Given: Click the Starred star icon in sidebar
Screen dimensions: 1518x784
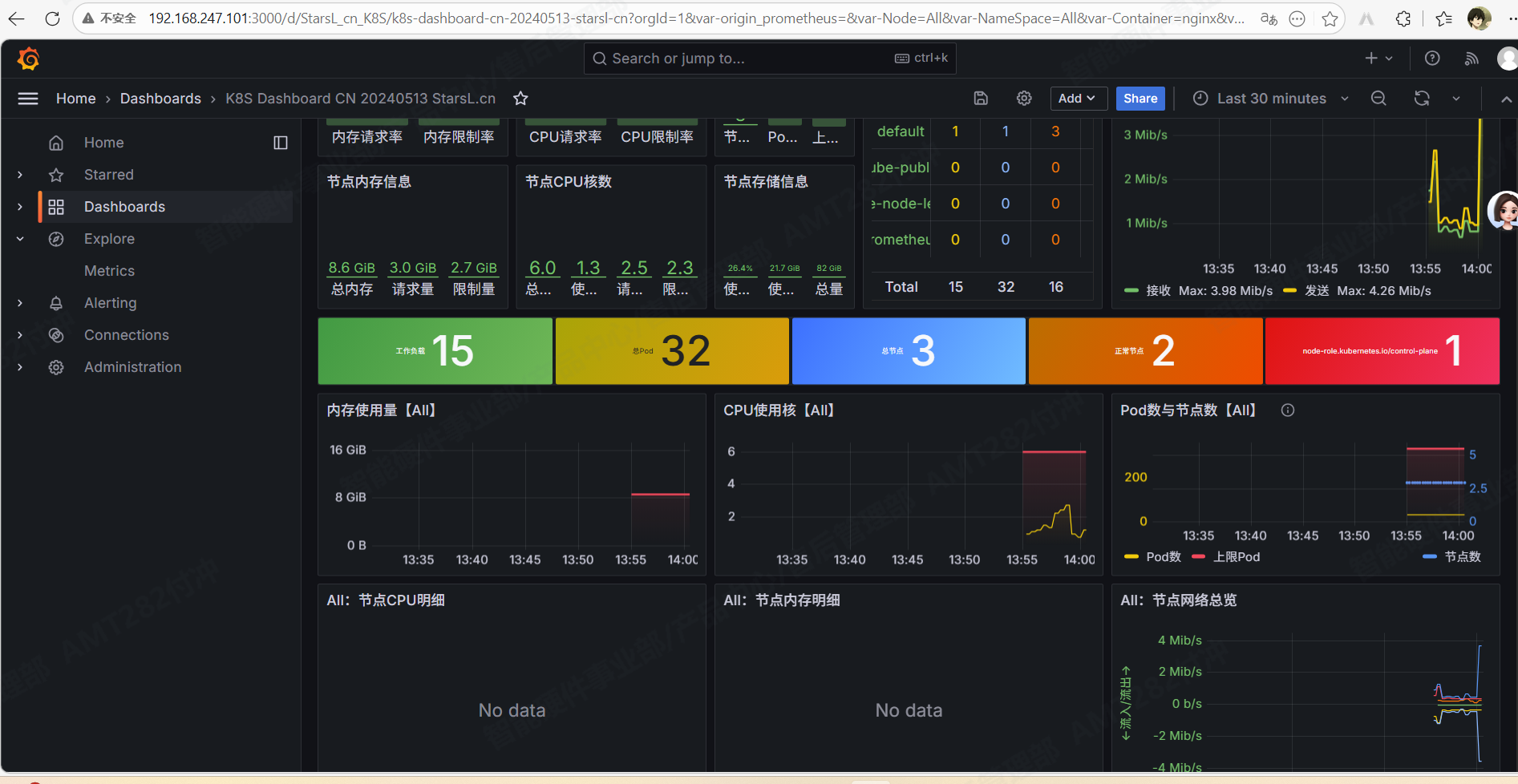Looking at the screenshot, I should click(56, 175).
